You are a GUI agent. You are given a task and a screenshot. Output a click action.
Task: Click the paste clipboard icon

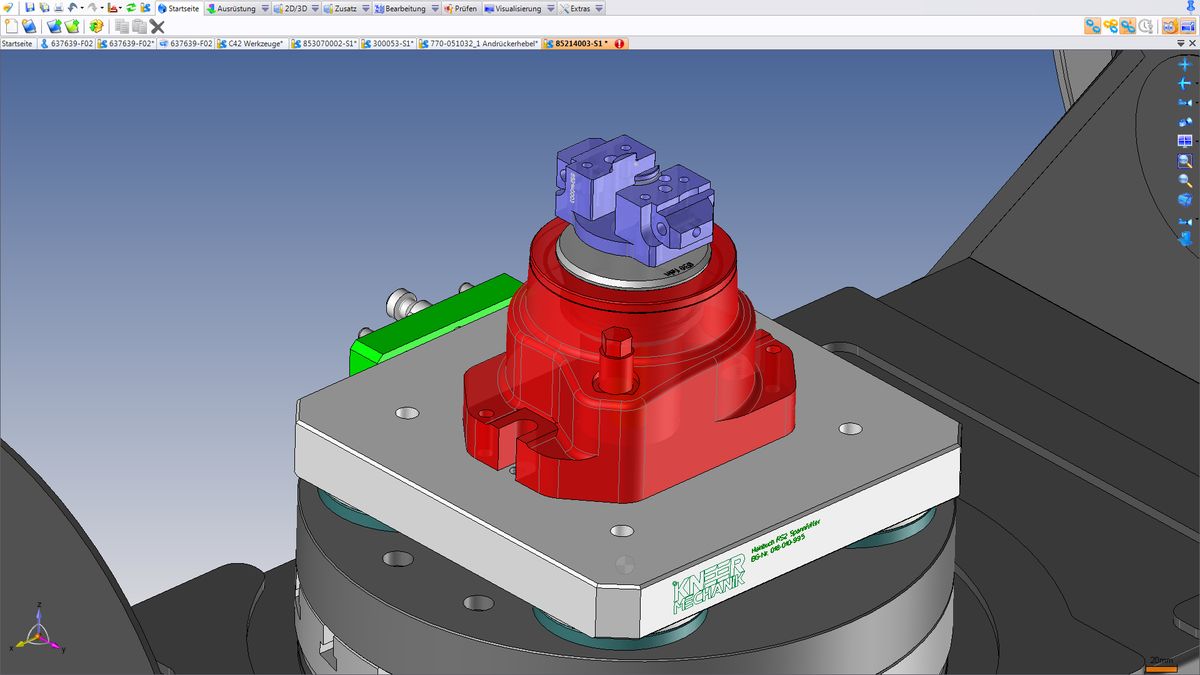[x=139, y=26]
